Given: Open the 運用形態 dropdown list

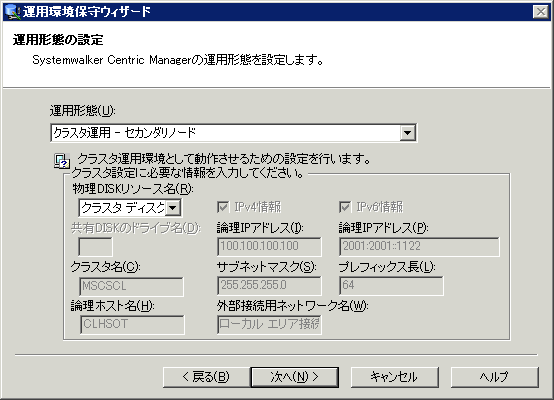Looking at the screenshot, I should [408, 133].
